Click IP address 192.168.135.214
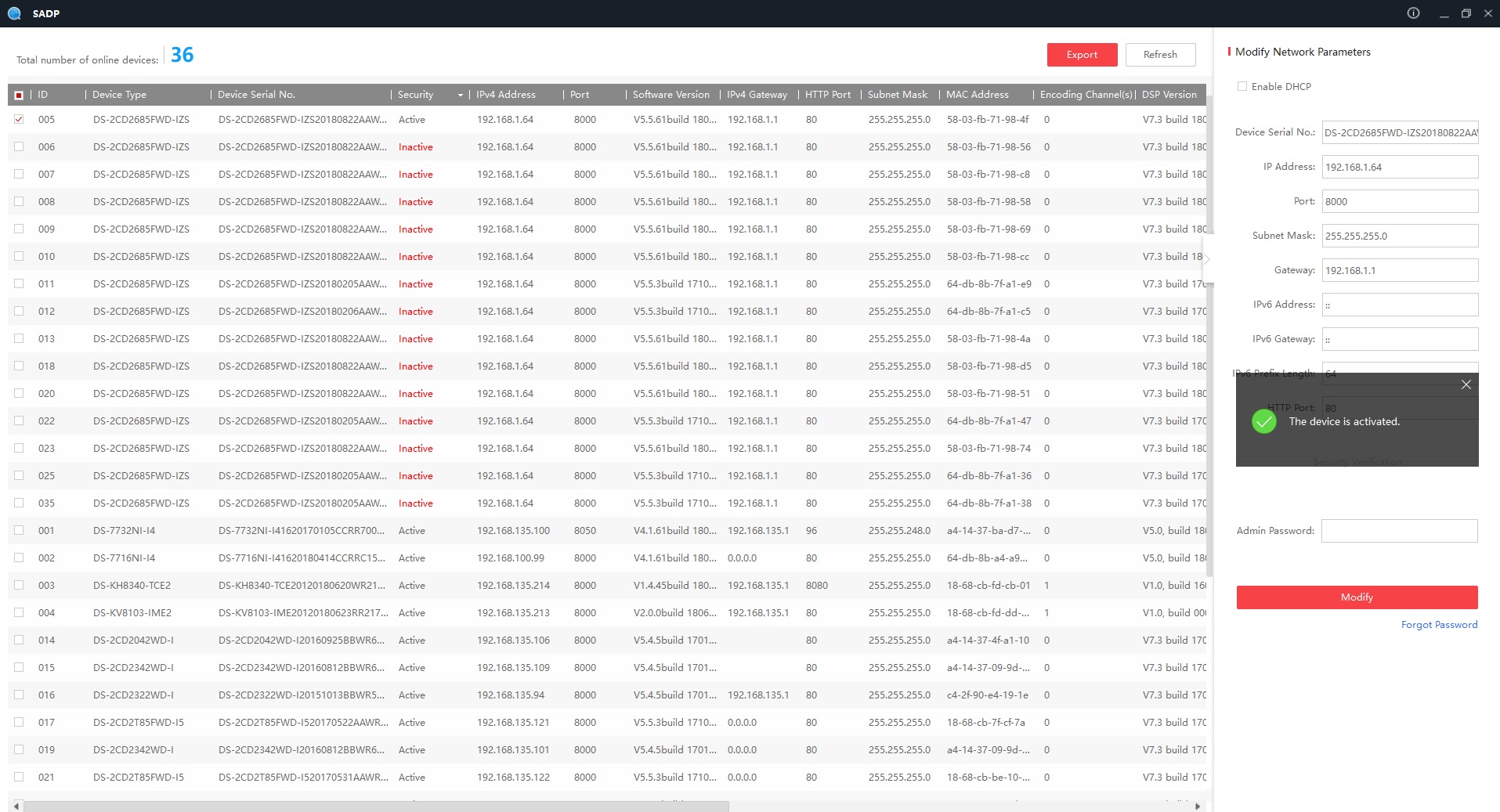1500x812 pixels. pos(513,585)
